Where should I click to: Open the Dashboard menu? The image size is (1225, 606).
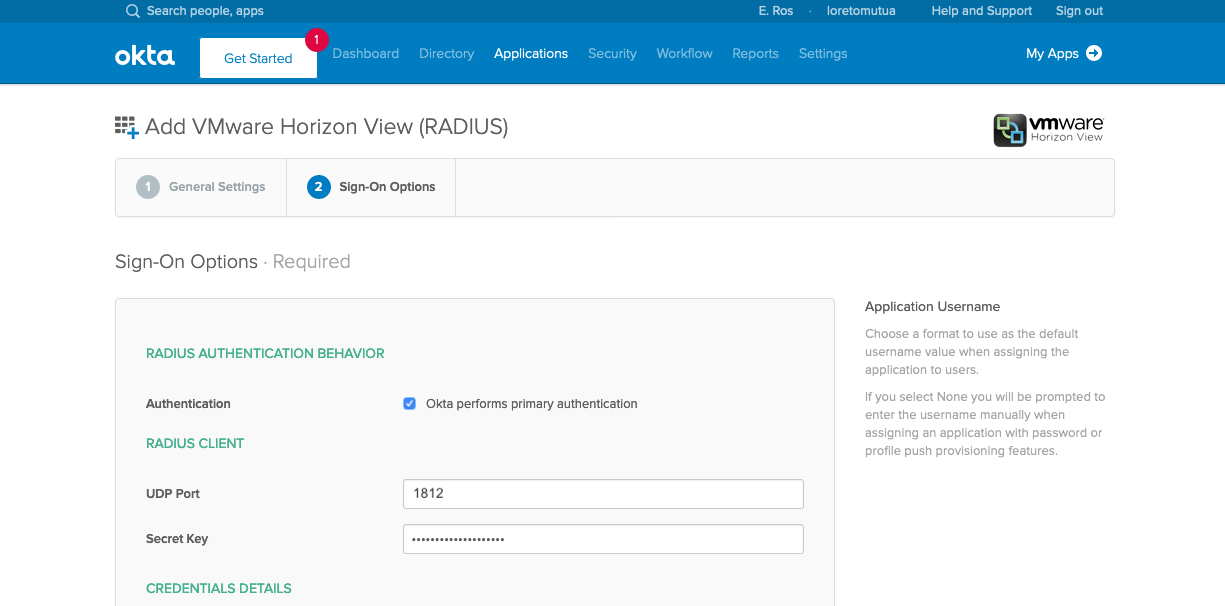(366, 54)
